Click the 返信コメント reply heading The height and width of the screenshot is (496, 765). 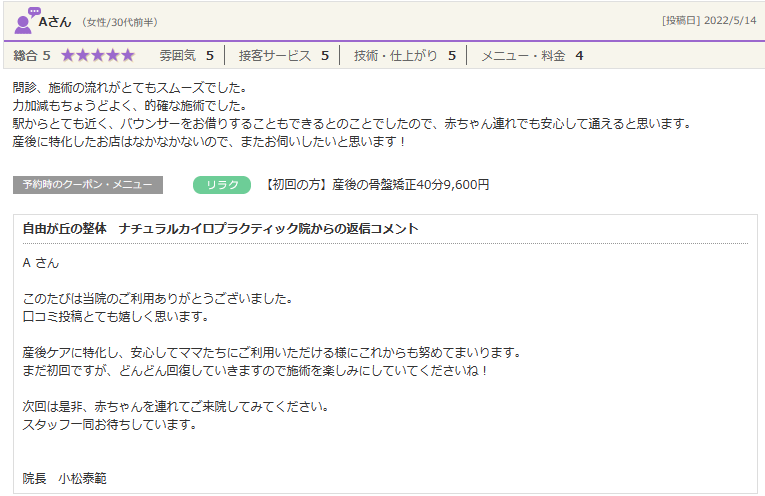click(220, 229)
